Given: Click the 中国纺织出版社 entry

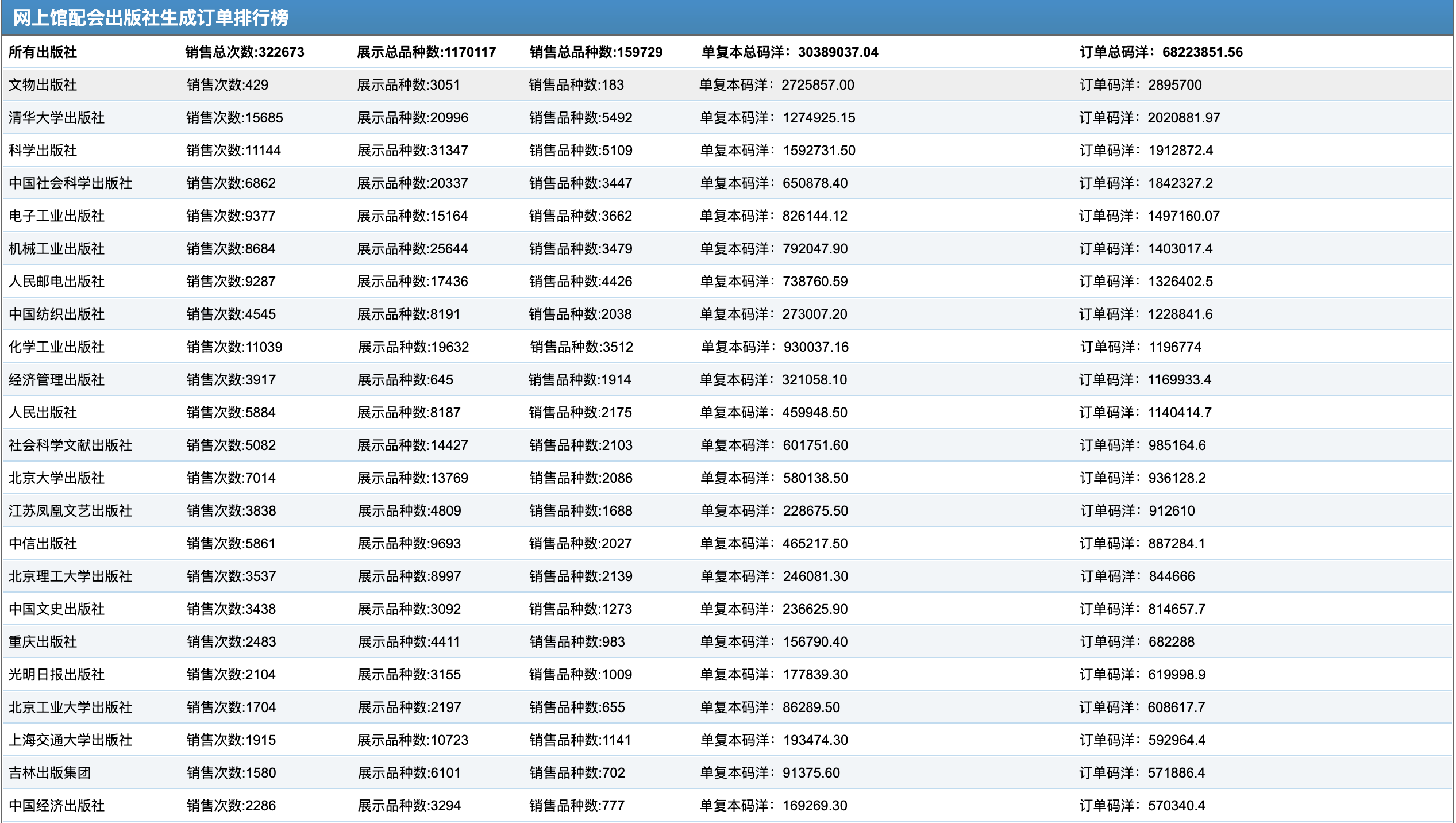Looking at the screenshot, I should click(56, 314).
